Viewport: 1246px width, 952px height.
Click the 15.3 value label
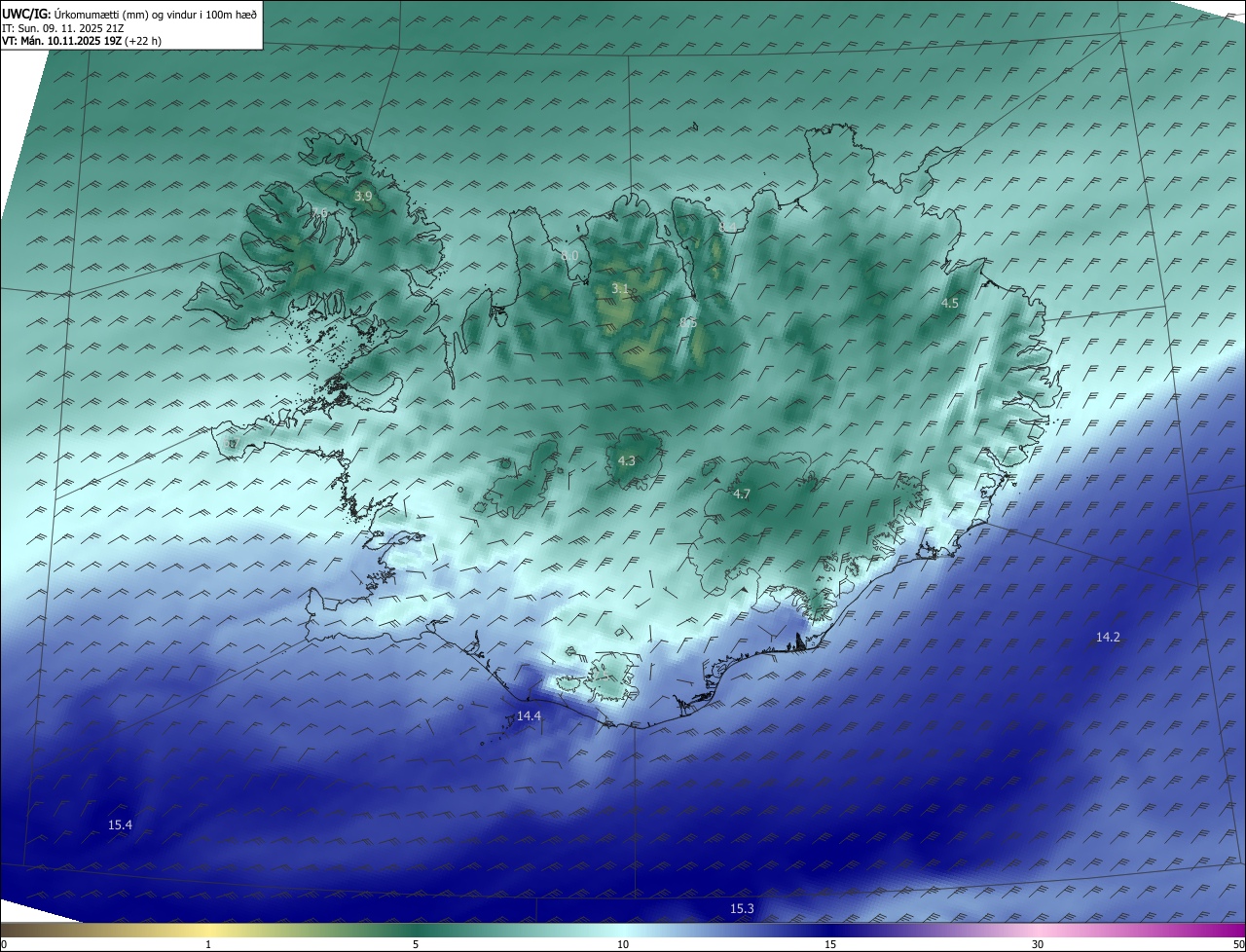pyautogui.click(x=742, y=908)
